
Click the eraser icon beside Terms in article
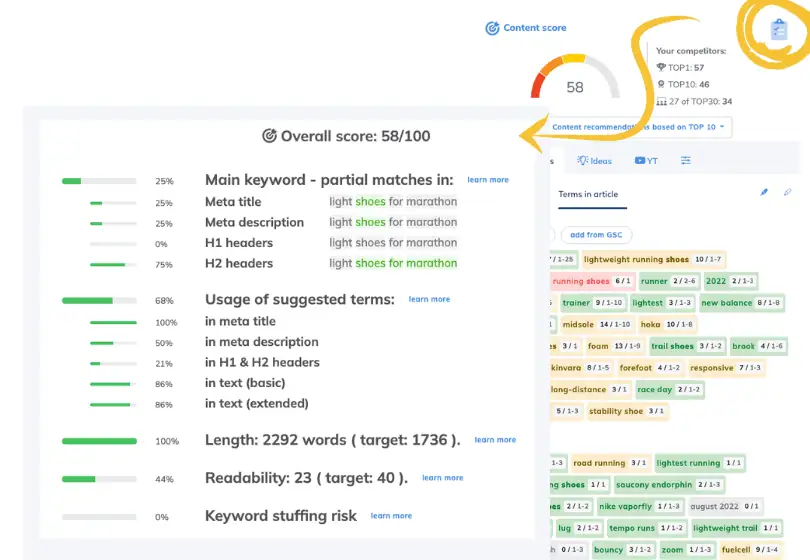[x=787, y=192]
